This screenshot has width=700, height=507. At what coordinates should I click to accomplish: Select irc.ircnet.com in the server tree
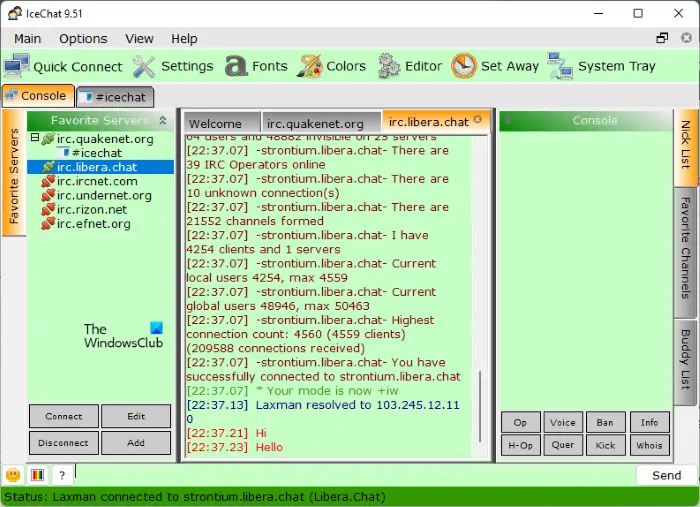click(97, 181)
